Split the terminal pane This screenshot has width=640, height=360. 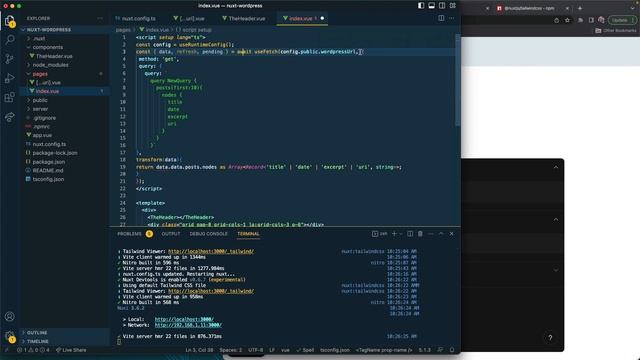[410, 234]
